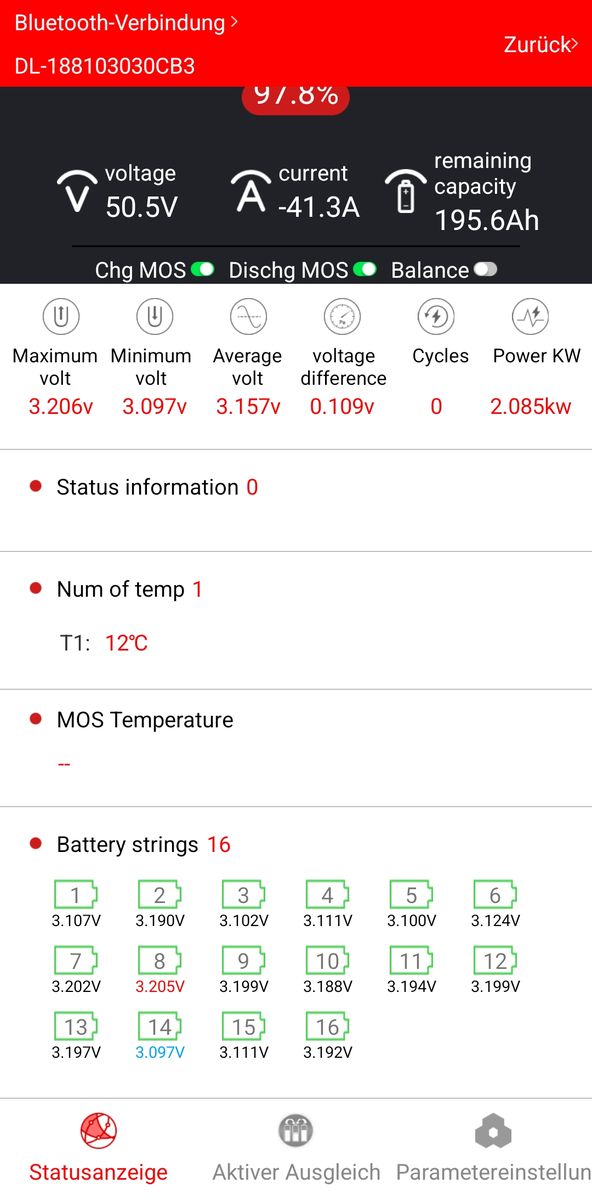Tap the Maximum volt icon
Screen dimensions: 592x1200
coord(61,318)
